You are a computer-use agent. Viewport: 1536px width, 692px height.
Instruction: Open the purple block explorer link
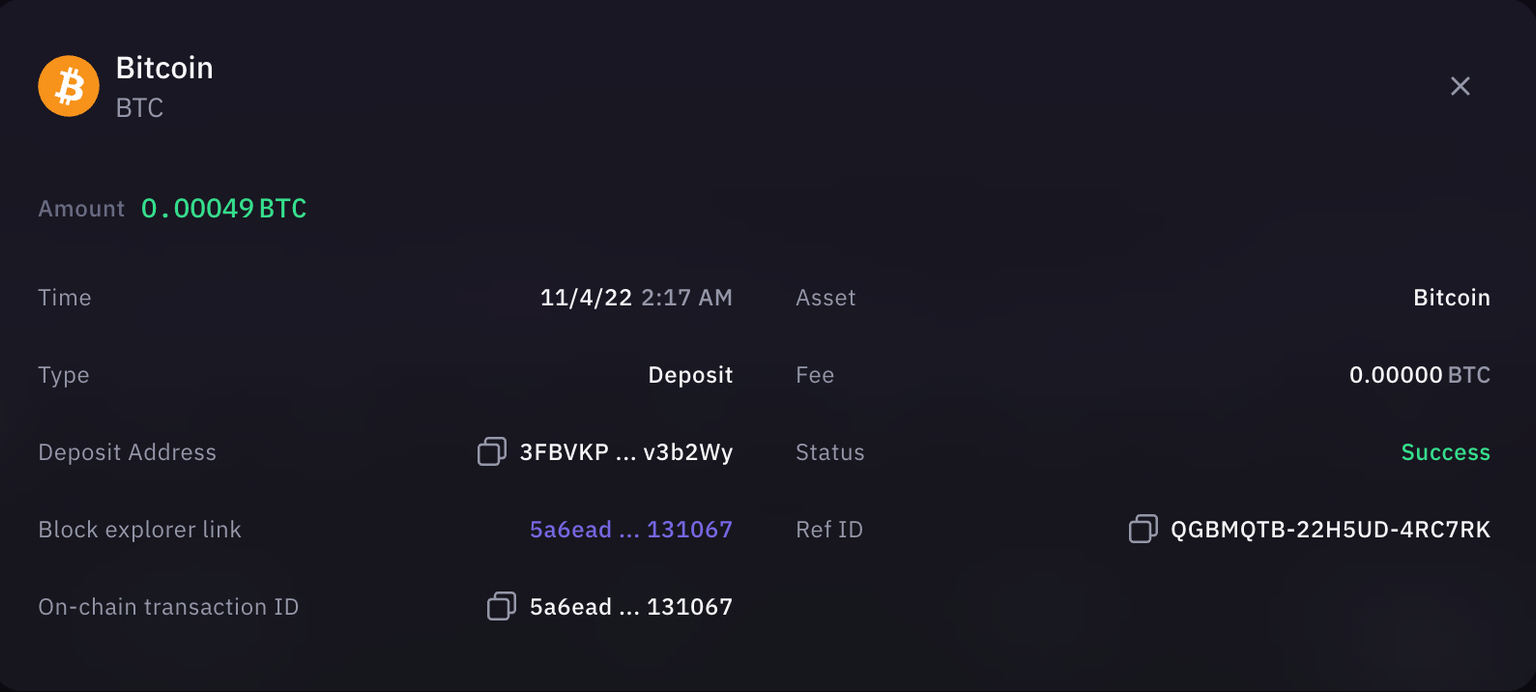coord(631,529)
